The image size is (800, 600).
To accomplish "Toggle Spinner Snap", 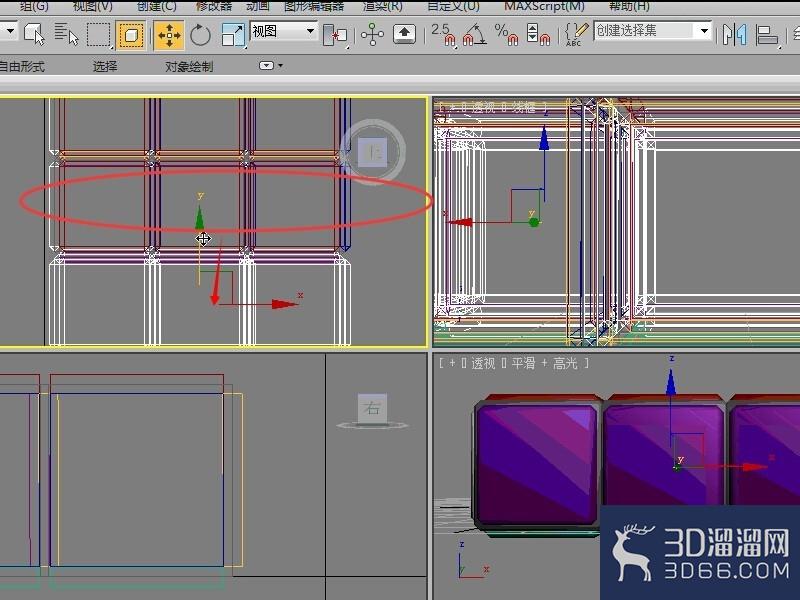I will tap(538, 35).
